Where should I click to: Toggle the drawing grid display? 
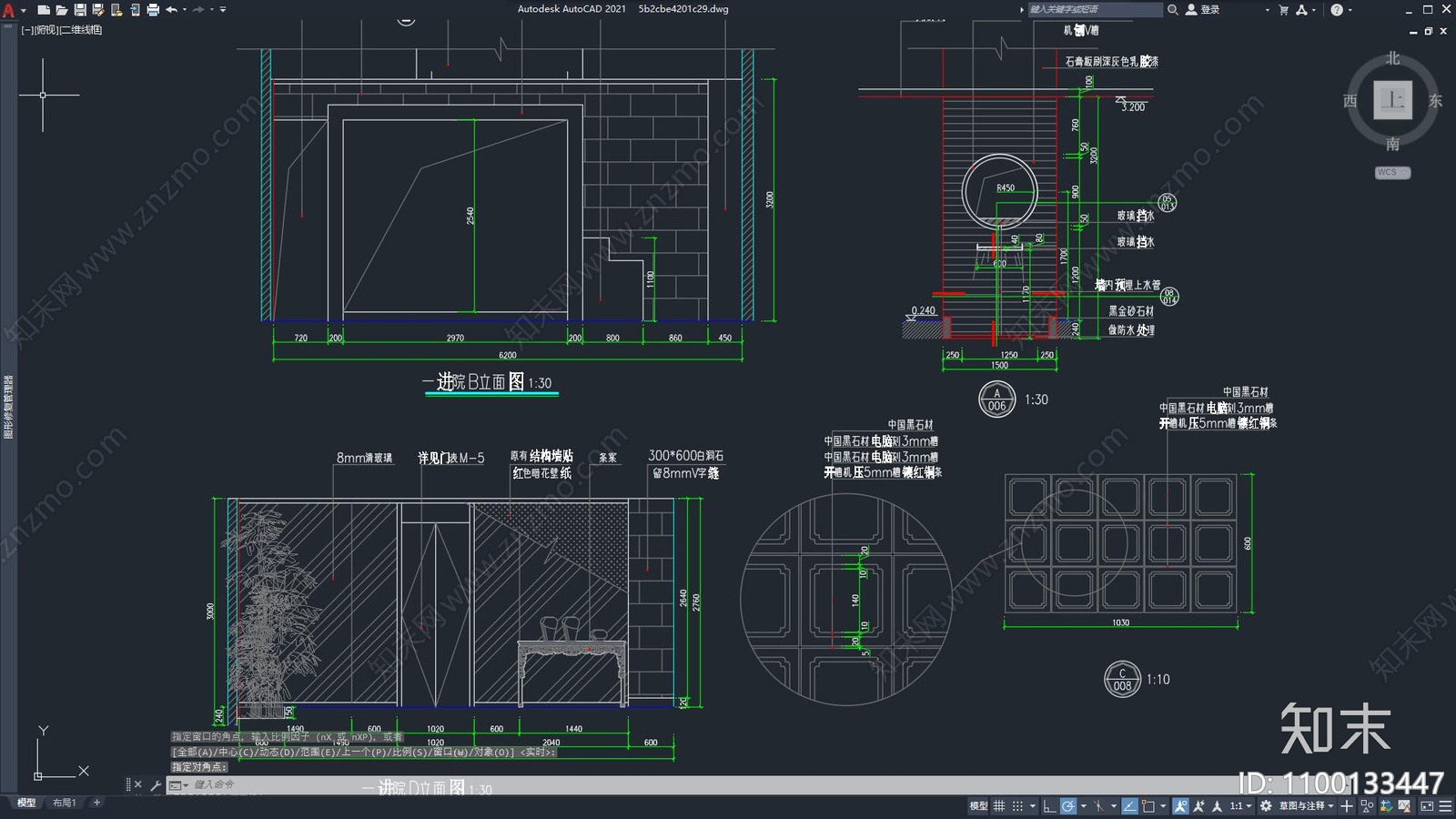click(999, 806)
